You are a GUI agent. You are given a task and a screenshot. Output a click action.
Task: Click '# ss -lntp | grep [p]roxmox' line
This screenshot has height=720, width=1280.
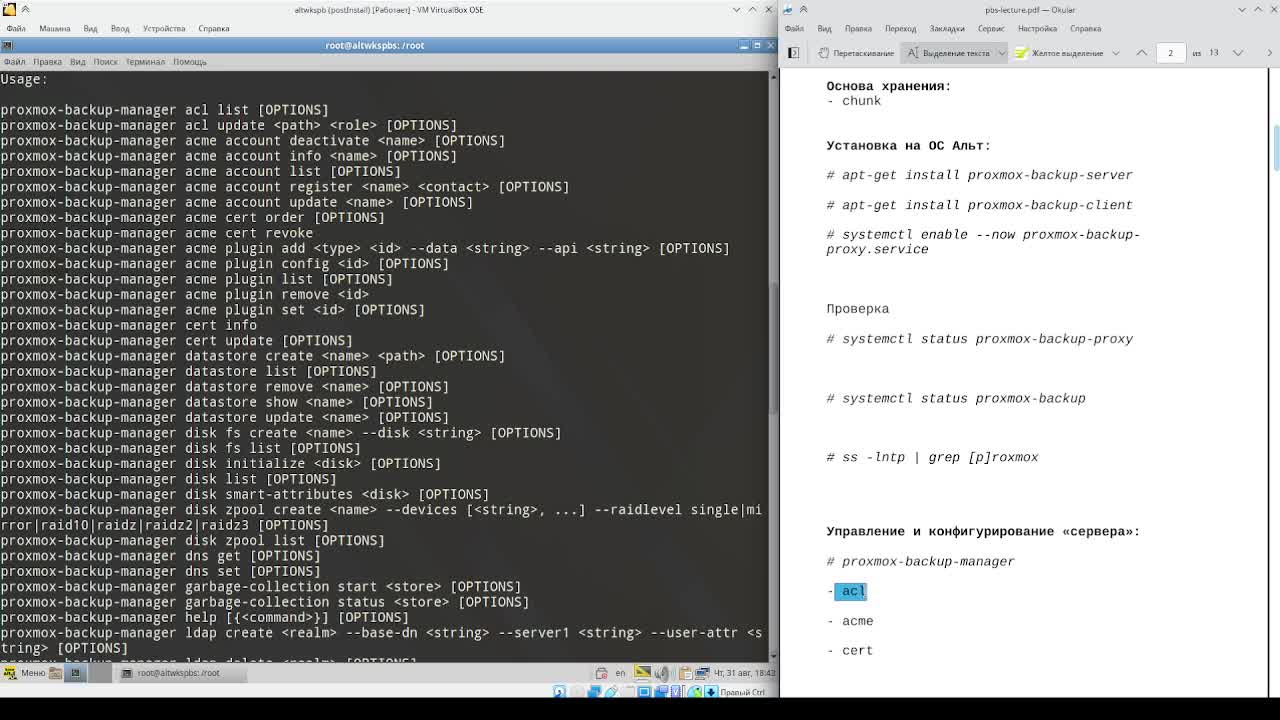pos(933,458)
